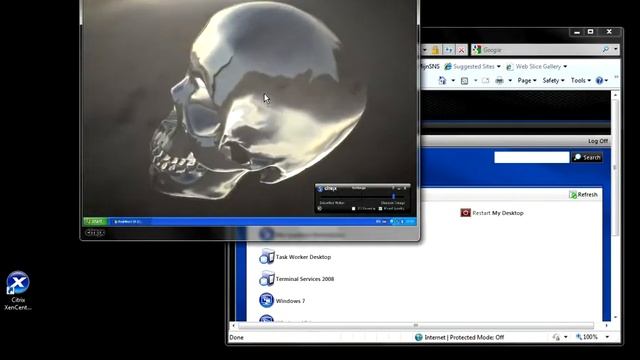Click the web page search input field

pyautogui.click(x=531, y=157)
